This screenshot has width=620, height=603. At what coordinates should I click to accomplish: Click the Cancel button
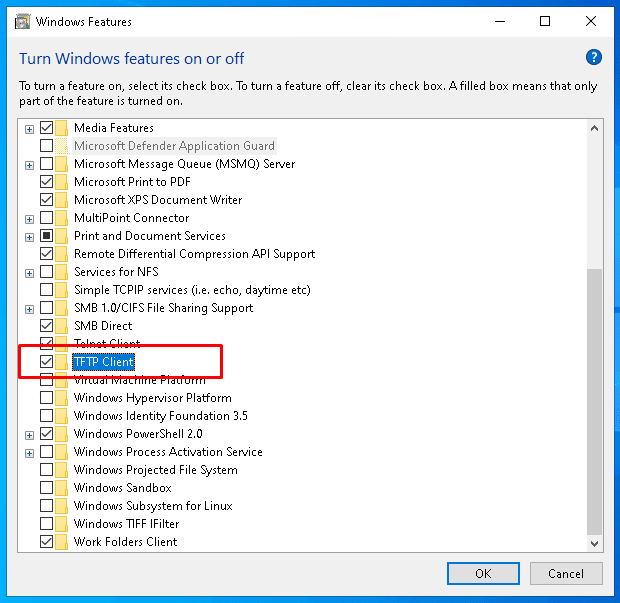click(566, 573)
